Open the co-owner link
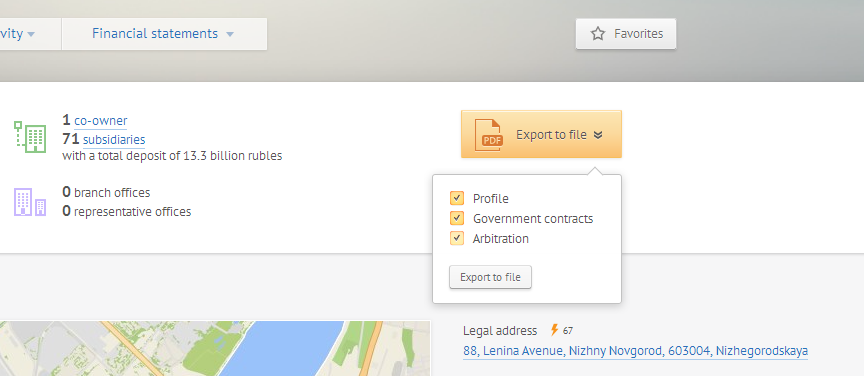Viewport: 864px width, 376px height. (100, 121)
